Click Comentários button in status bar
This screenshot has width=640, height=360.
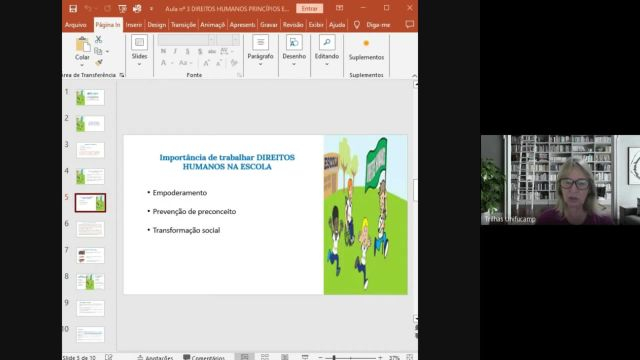[x=204, y=357]
